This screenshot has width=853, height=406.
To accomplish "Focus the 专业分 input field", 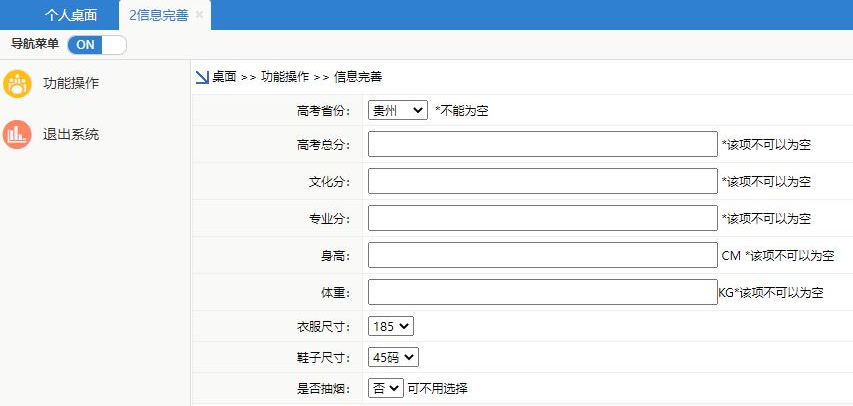I will coord(542,218).
